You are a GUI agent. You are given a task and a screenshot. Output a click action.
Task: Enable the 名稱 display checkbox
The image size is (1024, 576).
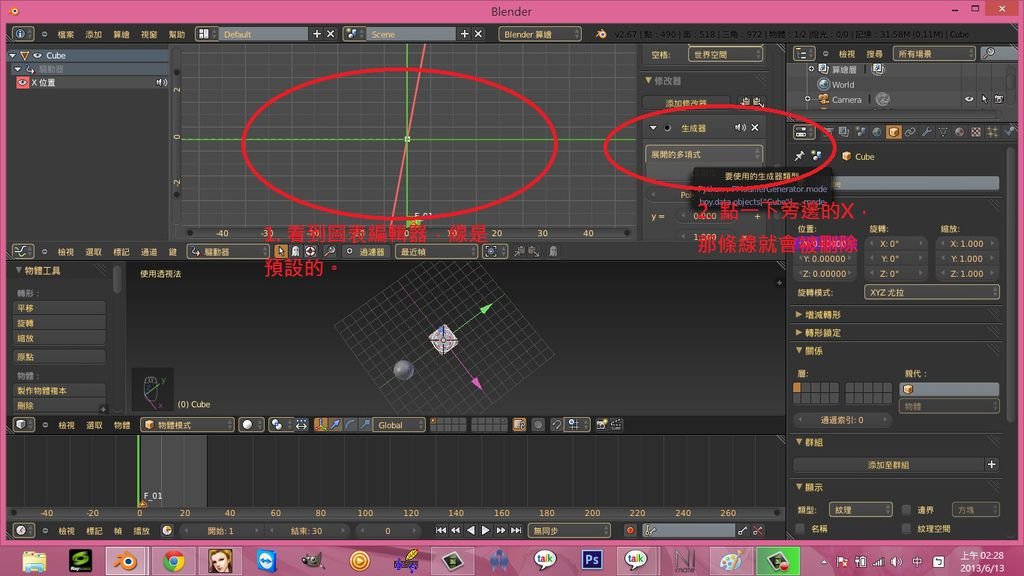(x=801, y=528)
